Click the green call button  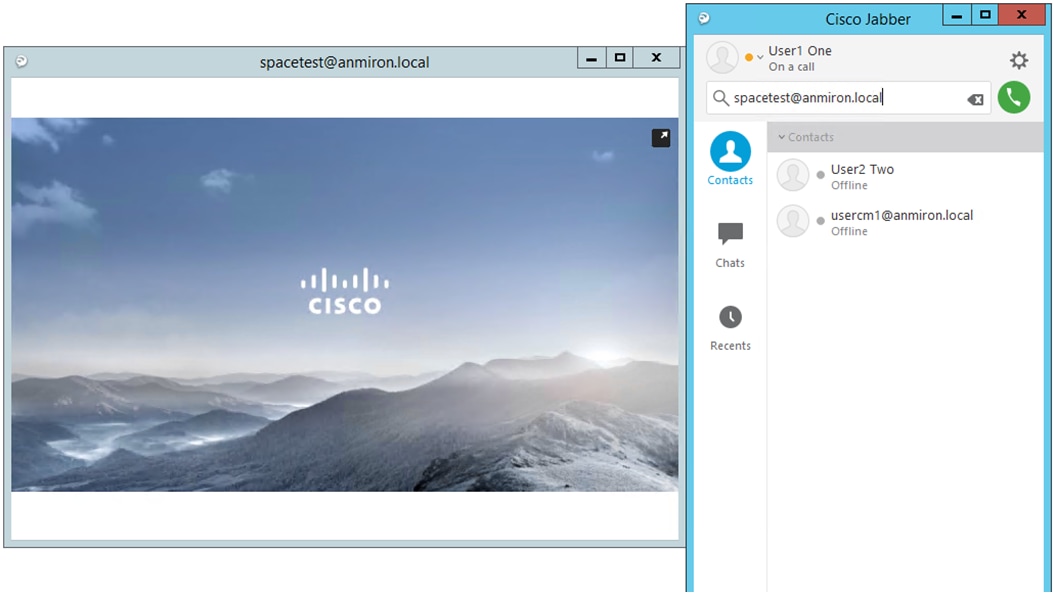click(x=1014, y=97)
